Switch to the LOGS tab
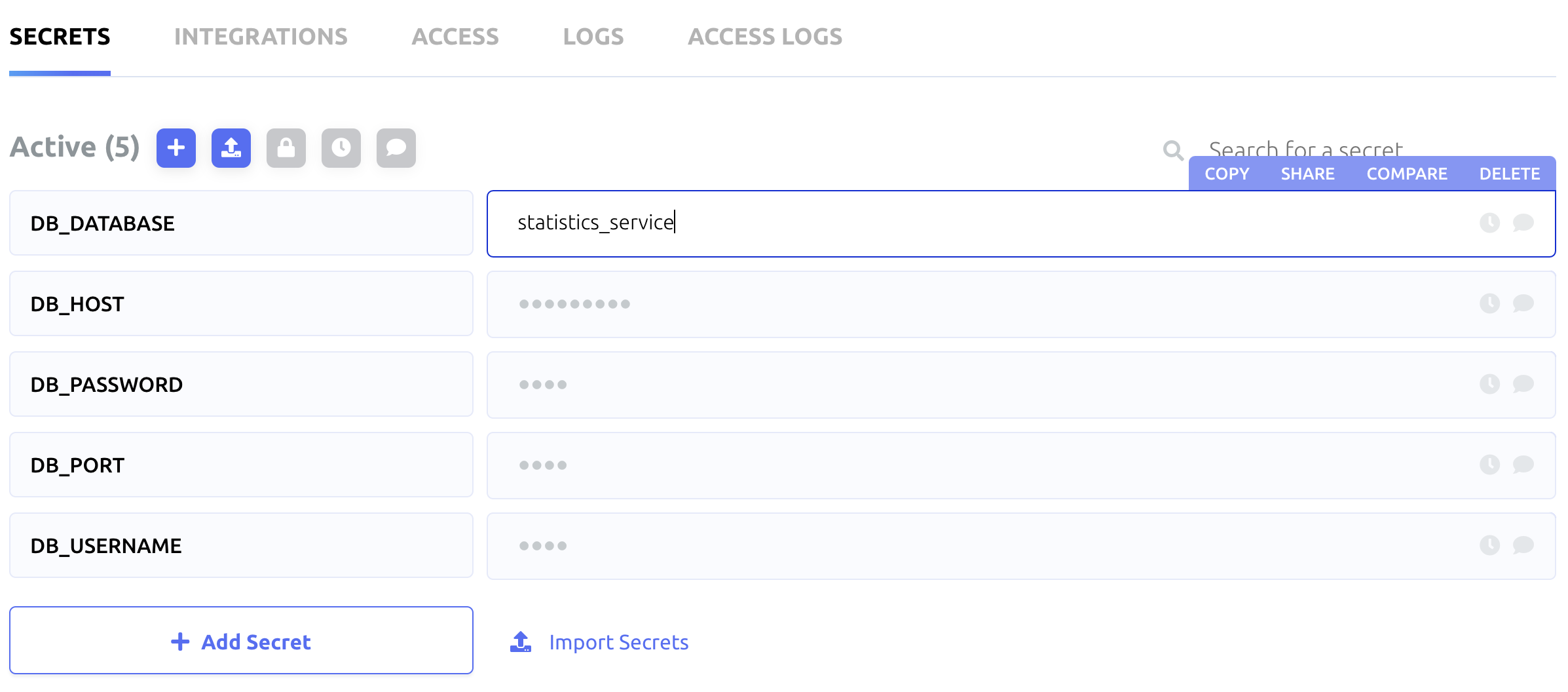1568x692 pixels. [593, 37]
